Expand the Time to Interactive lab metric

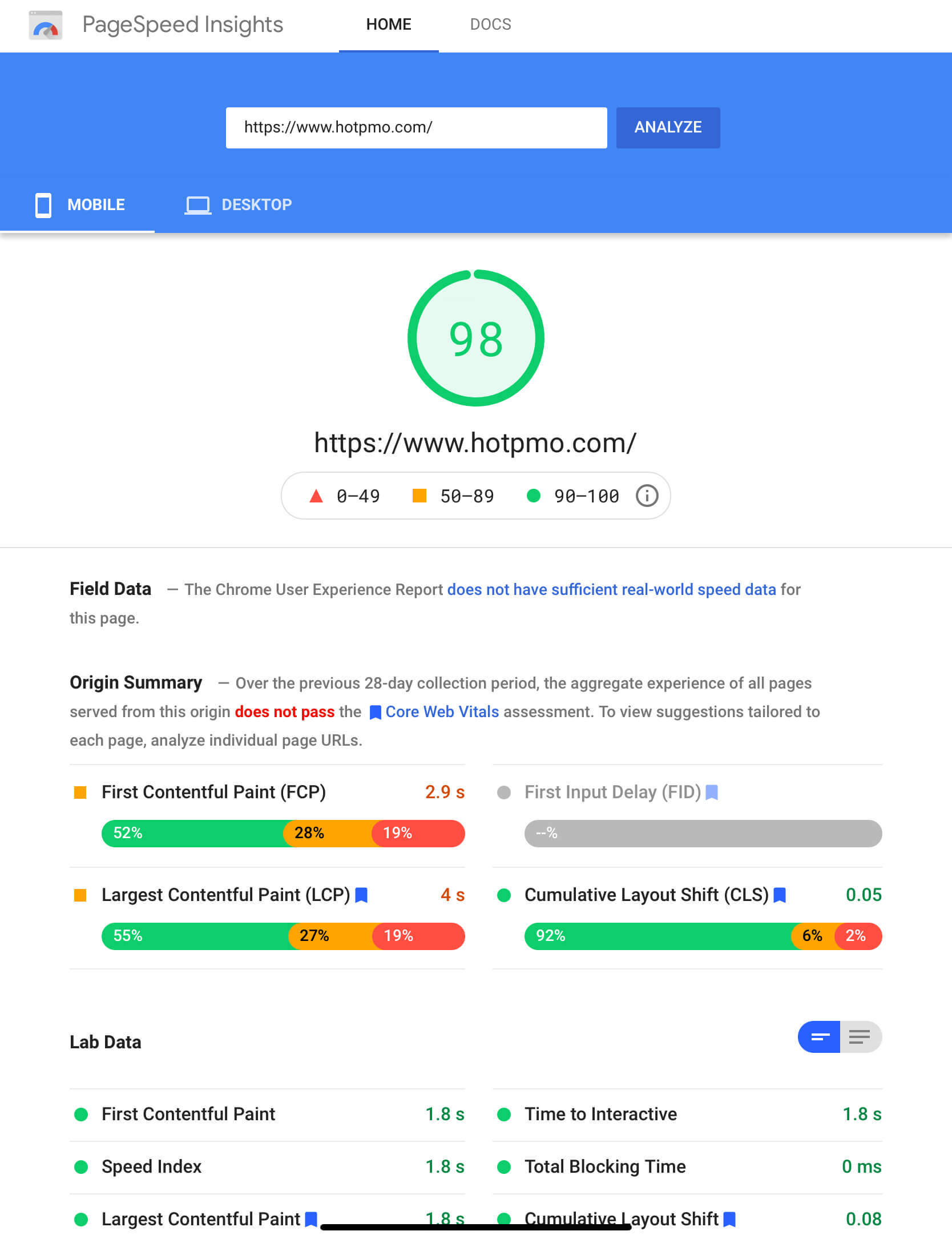click(x=600, y=1114)
